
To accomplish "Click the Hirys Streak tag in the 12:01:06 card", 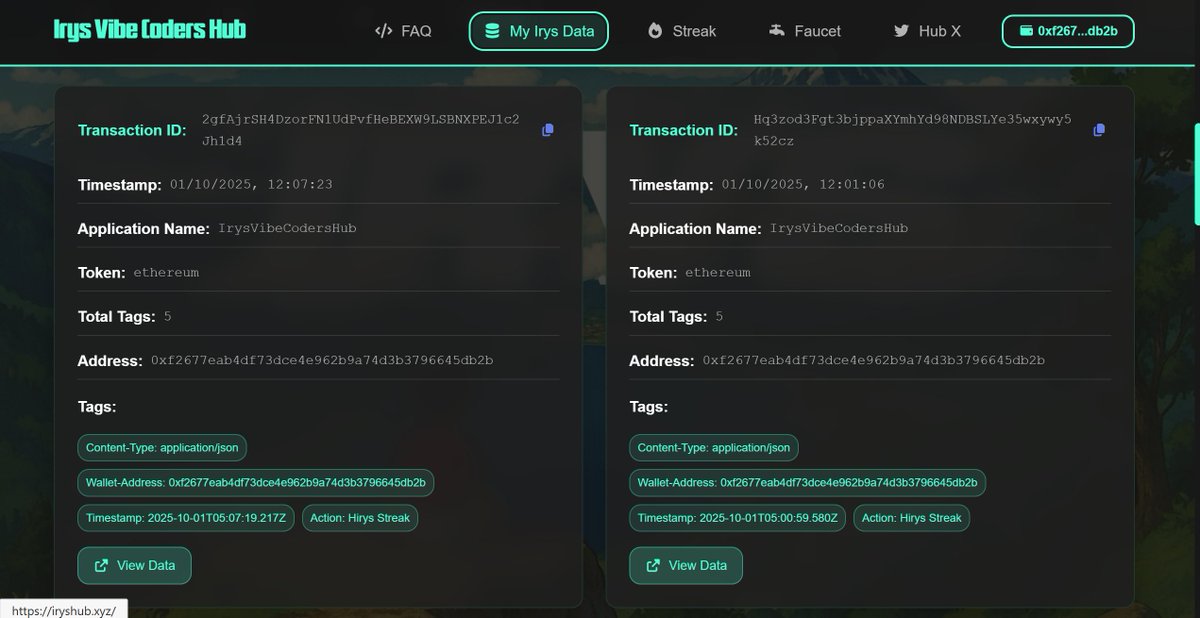I will click(912, 518).
